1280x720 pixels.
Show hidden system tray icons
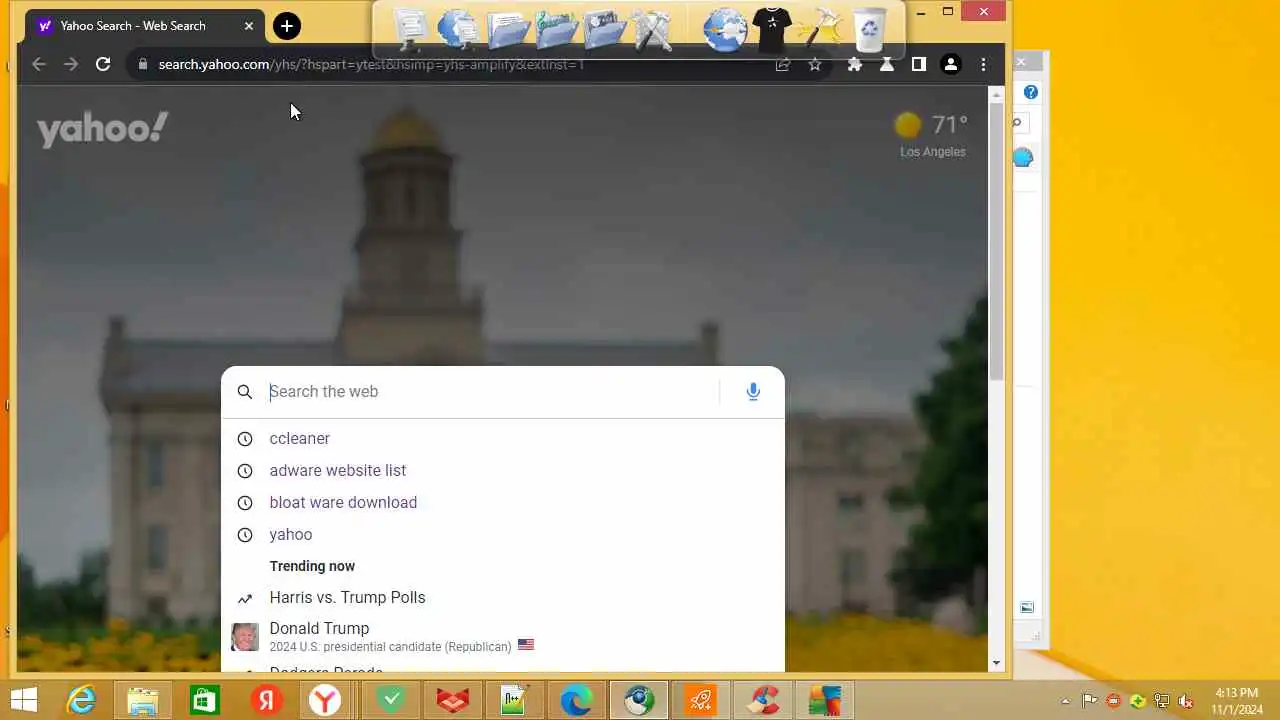click(x=1065, y=701)
